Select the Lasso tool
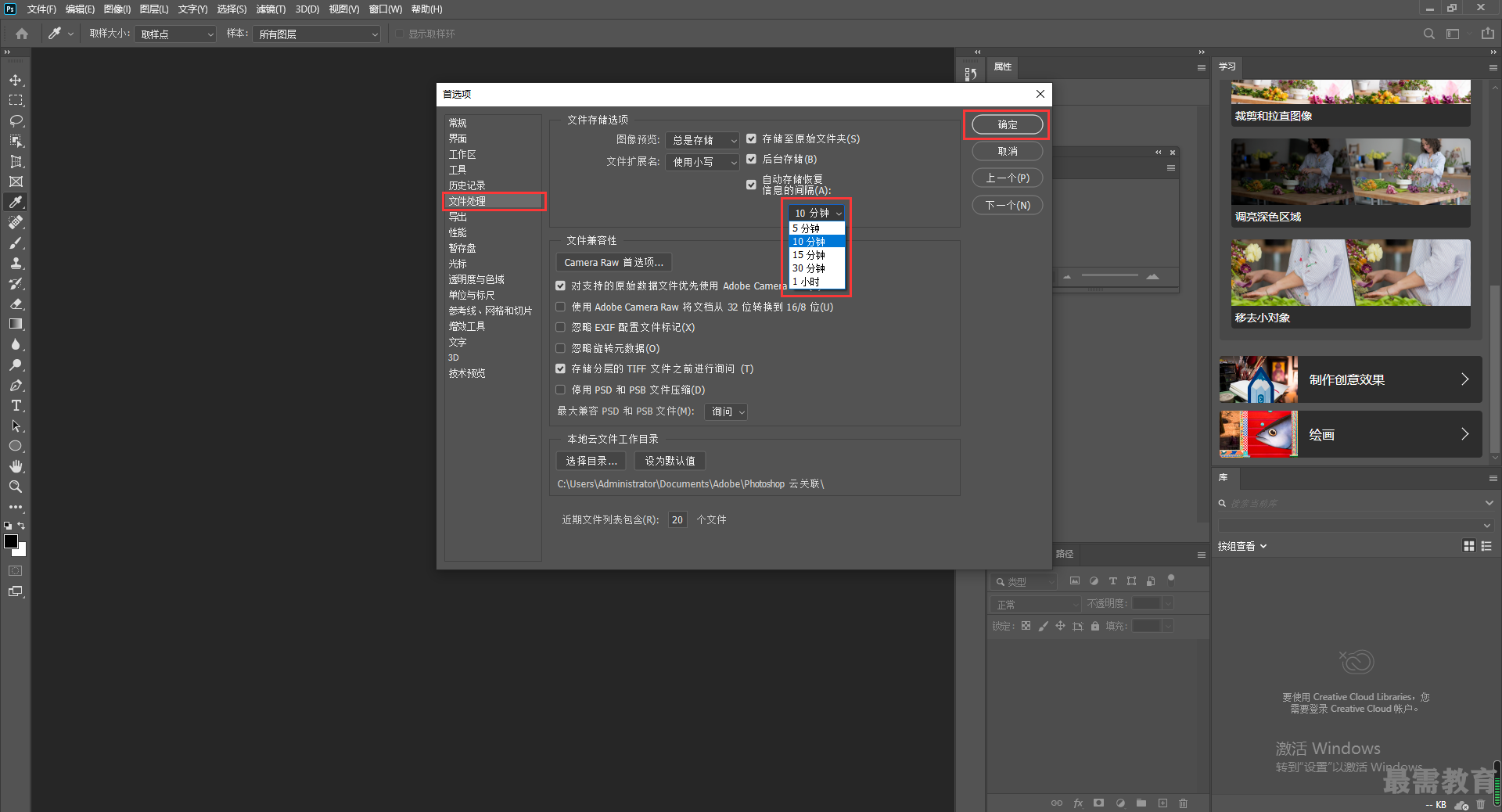Viewport: 1502px width, 812px height. [x=16, y=121]
